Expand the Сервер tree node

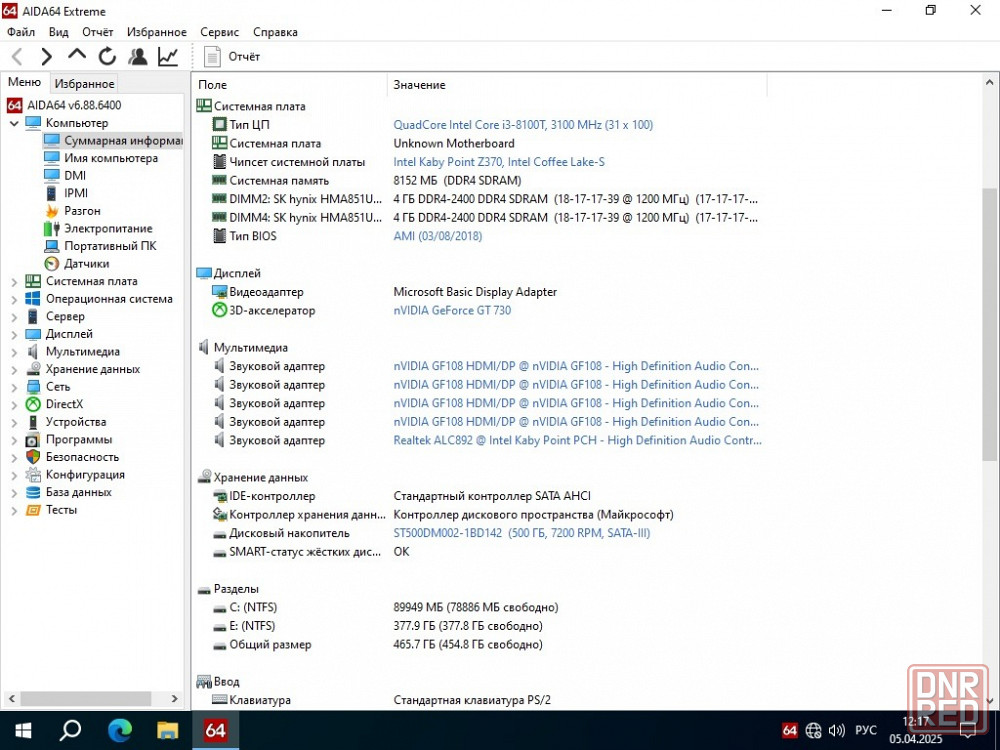pos(14,316)
